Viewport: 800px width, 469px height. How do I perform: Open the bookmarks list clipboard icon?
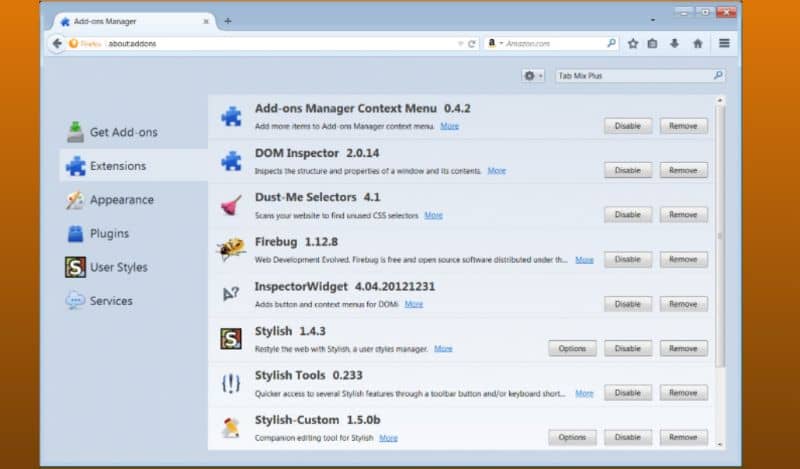click(652, 43)
